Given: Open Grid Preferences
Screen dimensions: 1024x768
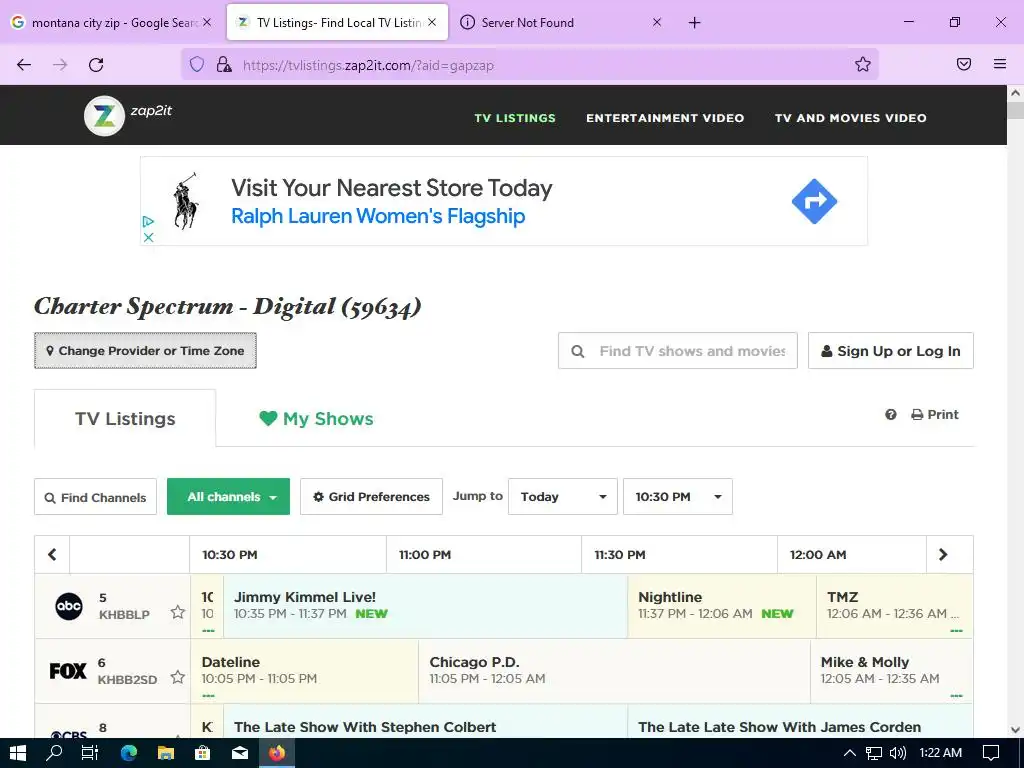Looking at the screenshot, I should pos(372,497).
